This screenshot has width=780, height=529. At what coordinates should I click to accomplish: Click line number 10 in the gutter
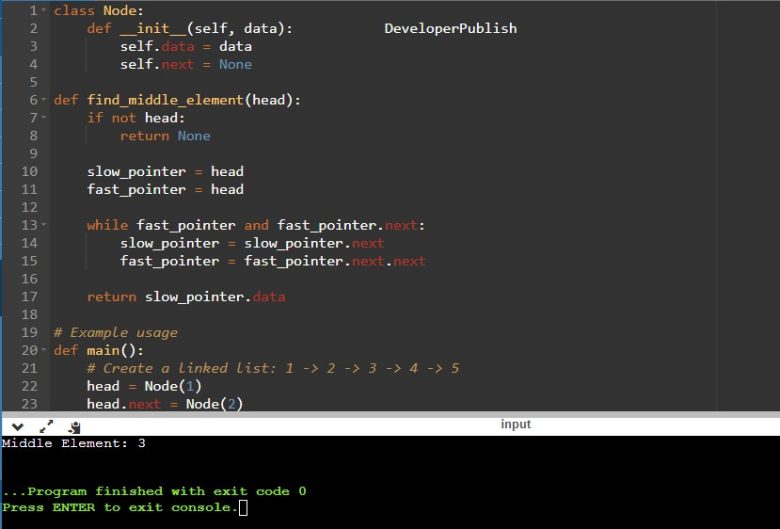point(28,172)
